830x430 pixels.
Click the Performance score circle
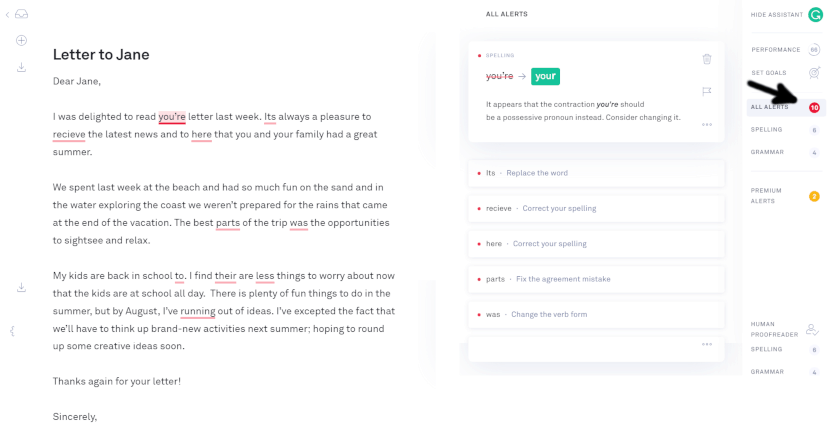tap(814, 50)
